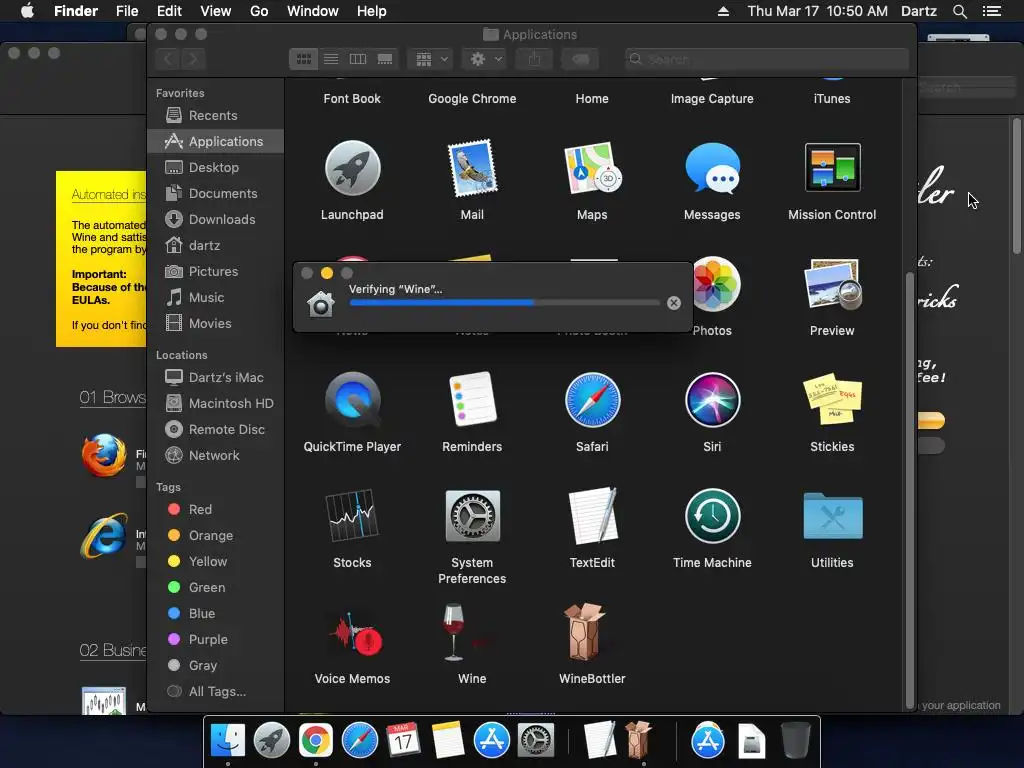Select Desktop in the sidebar
Image resolution: width=1024 pixels, height=768 pixels.
click(216, 168)
